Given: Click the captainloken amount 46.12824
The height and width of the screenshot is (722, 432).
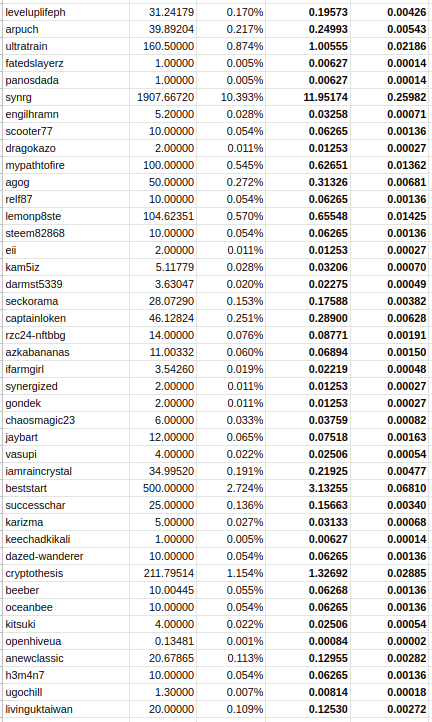Looking at the screenshot, I should click(x=163, y=318).
